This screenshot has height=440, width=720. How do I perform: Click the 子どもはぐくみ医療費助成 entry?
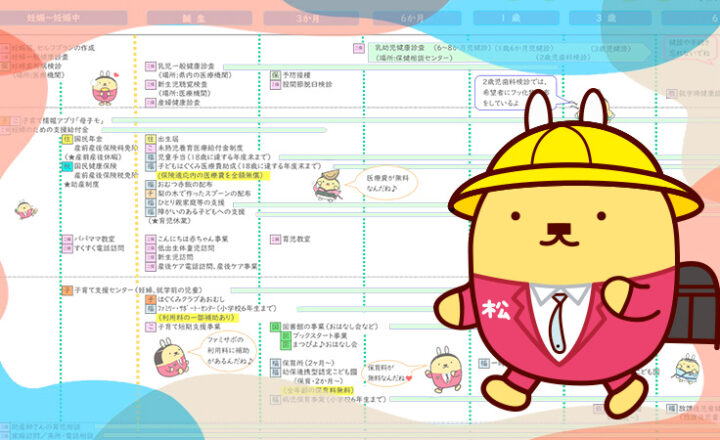pos(239,166)
